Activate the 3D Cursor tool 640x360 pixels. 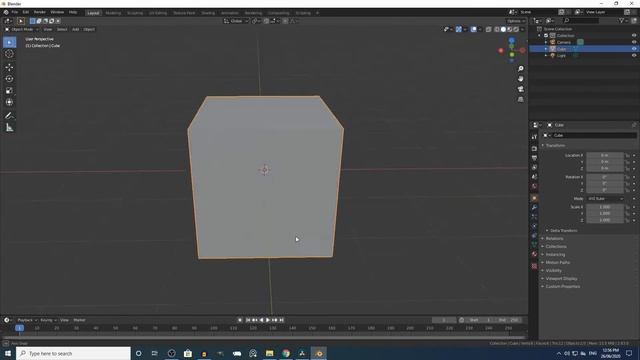[9, 53]
